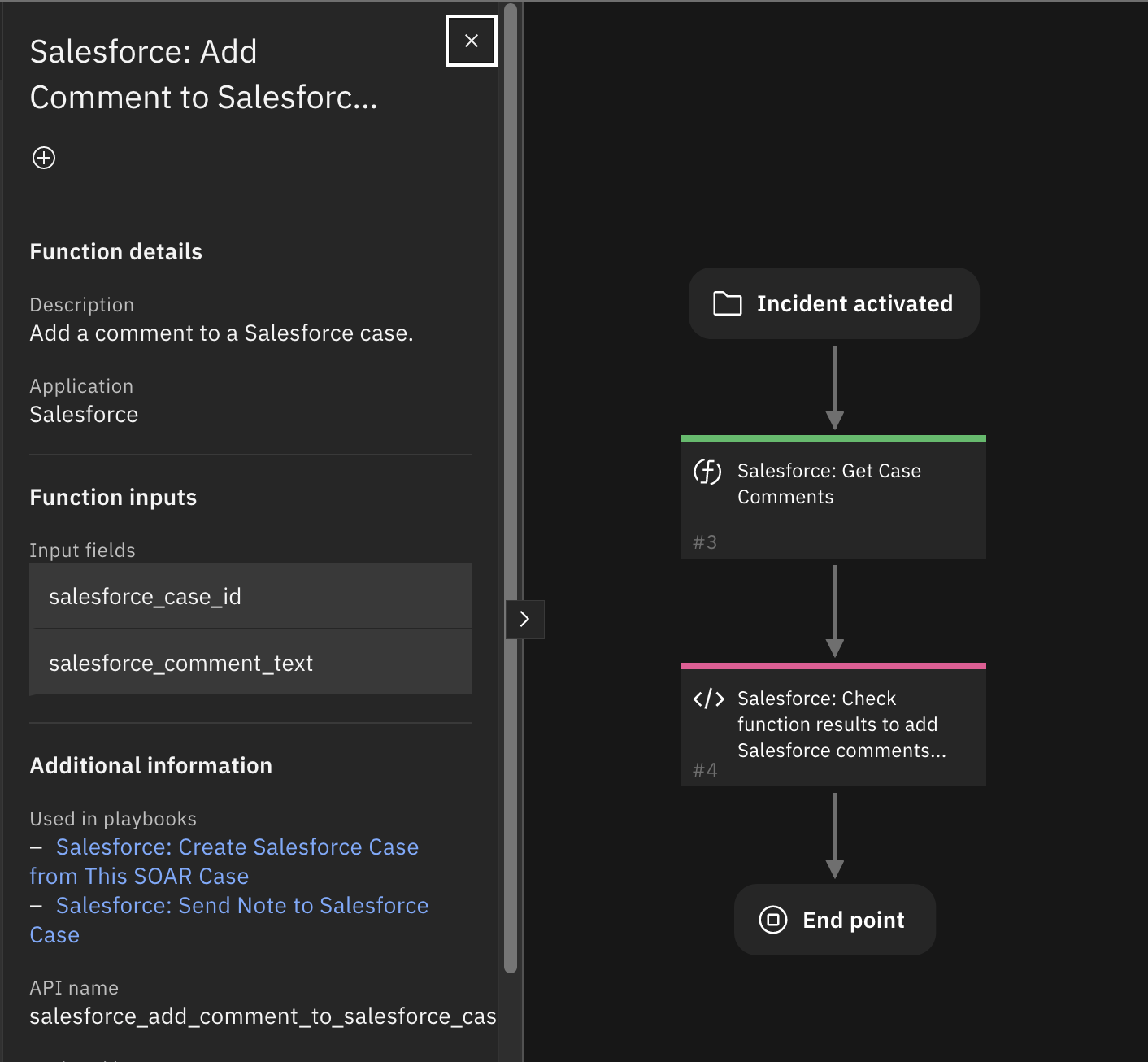The height and width of the screenshot is (1062, 1148).
Task: Click the script code icon on node #4
Action: 708,699
